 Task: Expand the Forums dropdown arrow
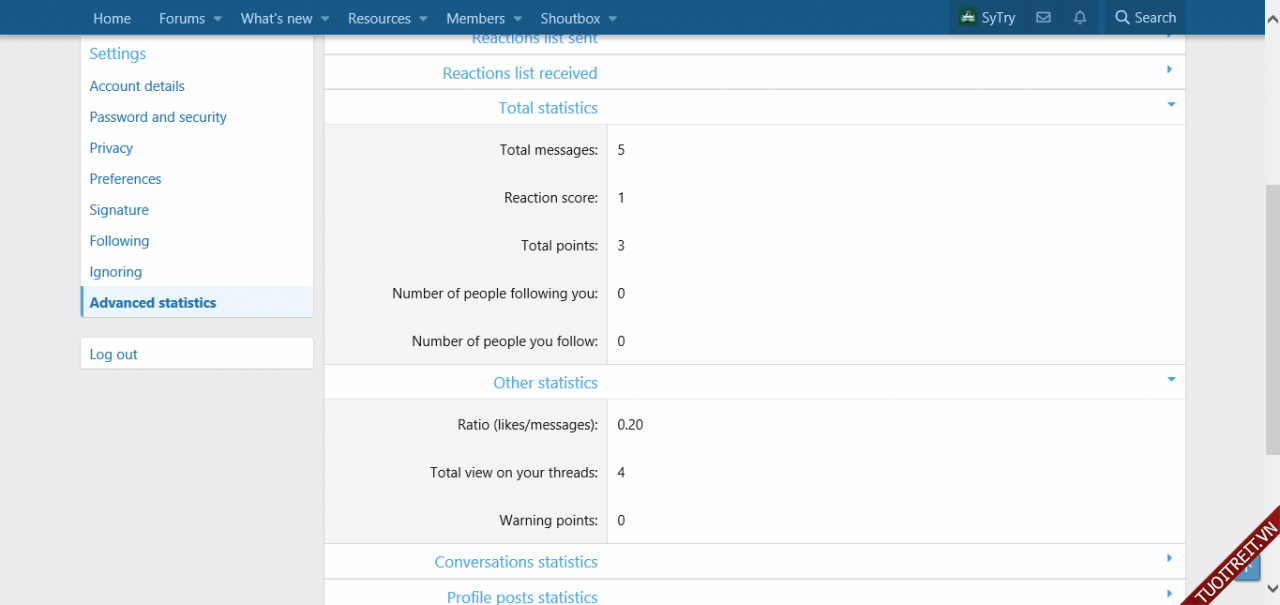tap(217, 19)
